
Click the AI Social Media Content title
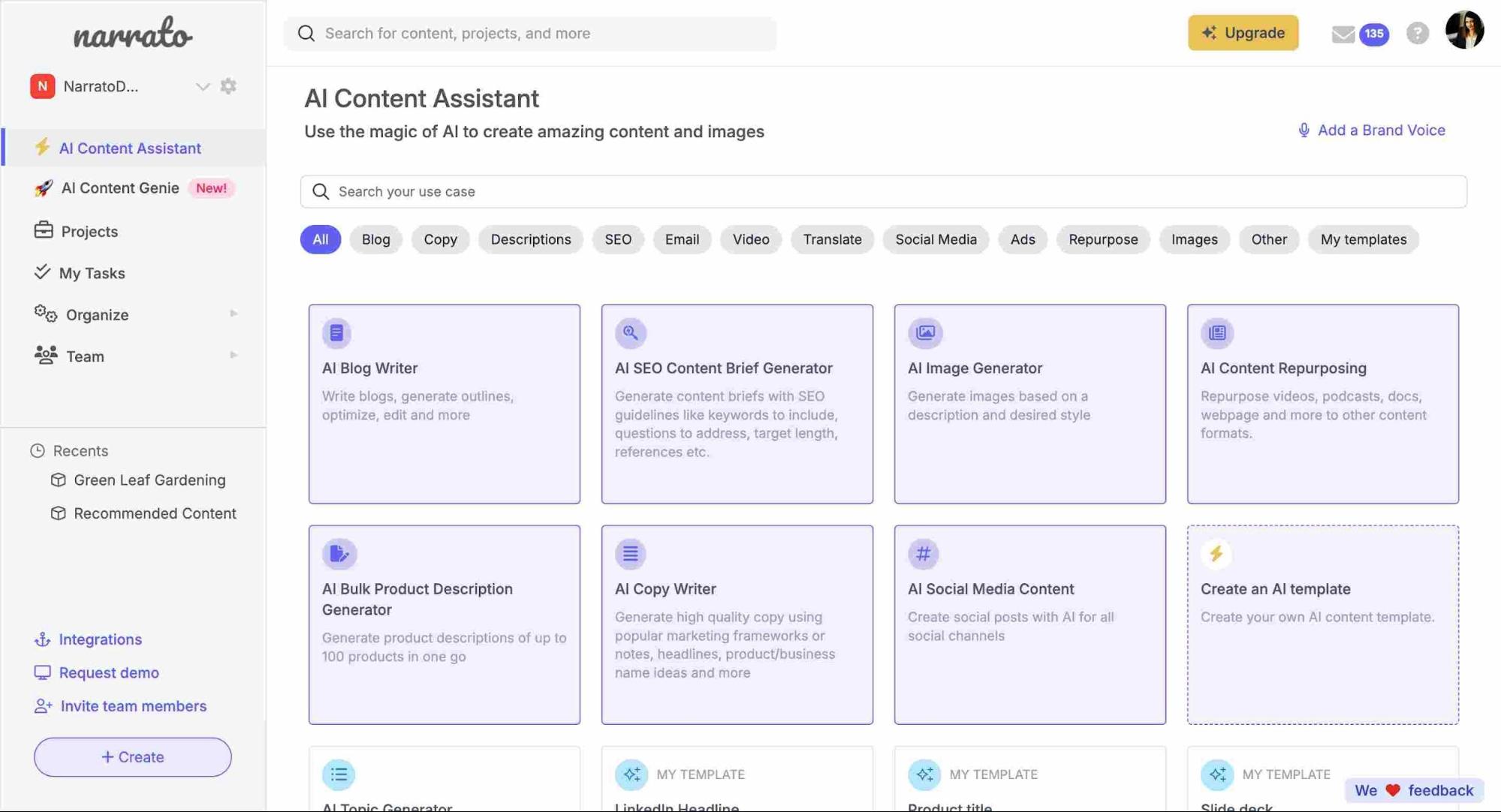click(990, 589)
